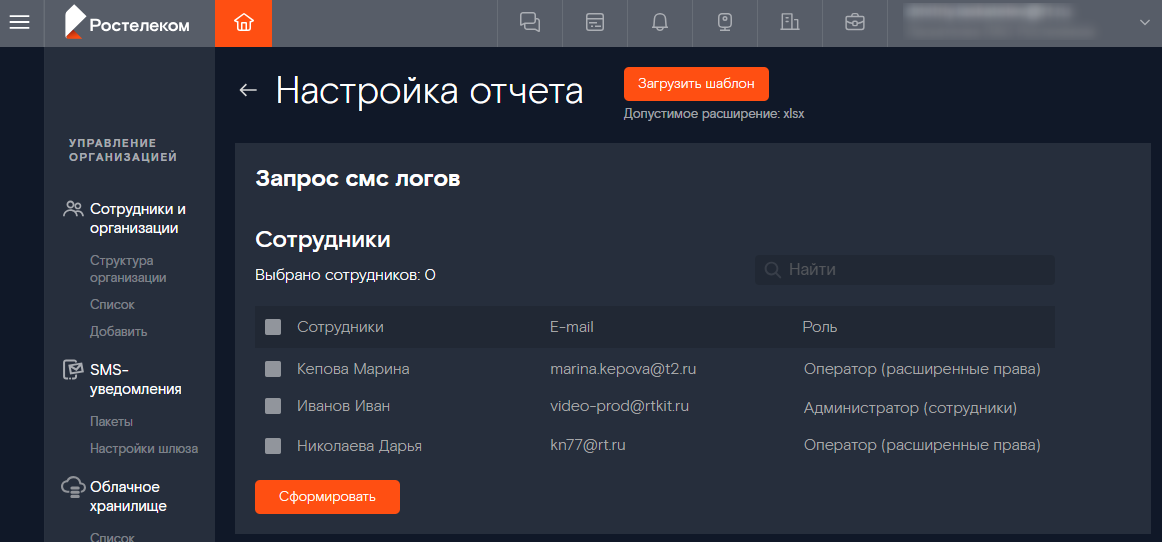1162x542 pixels.
Task: Open the hamburger menu
Action: coord(19,23)
